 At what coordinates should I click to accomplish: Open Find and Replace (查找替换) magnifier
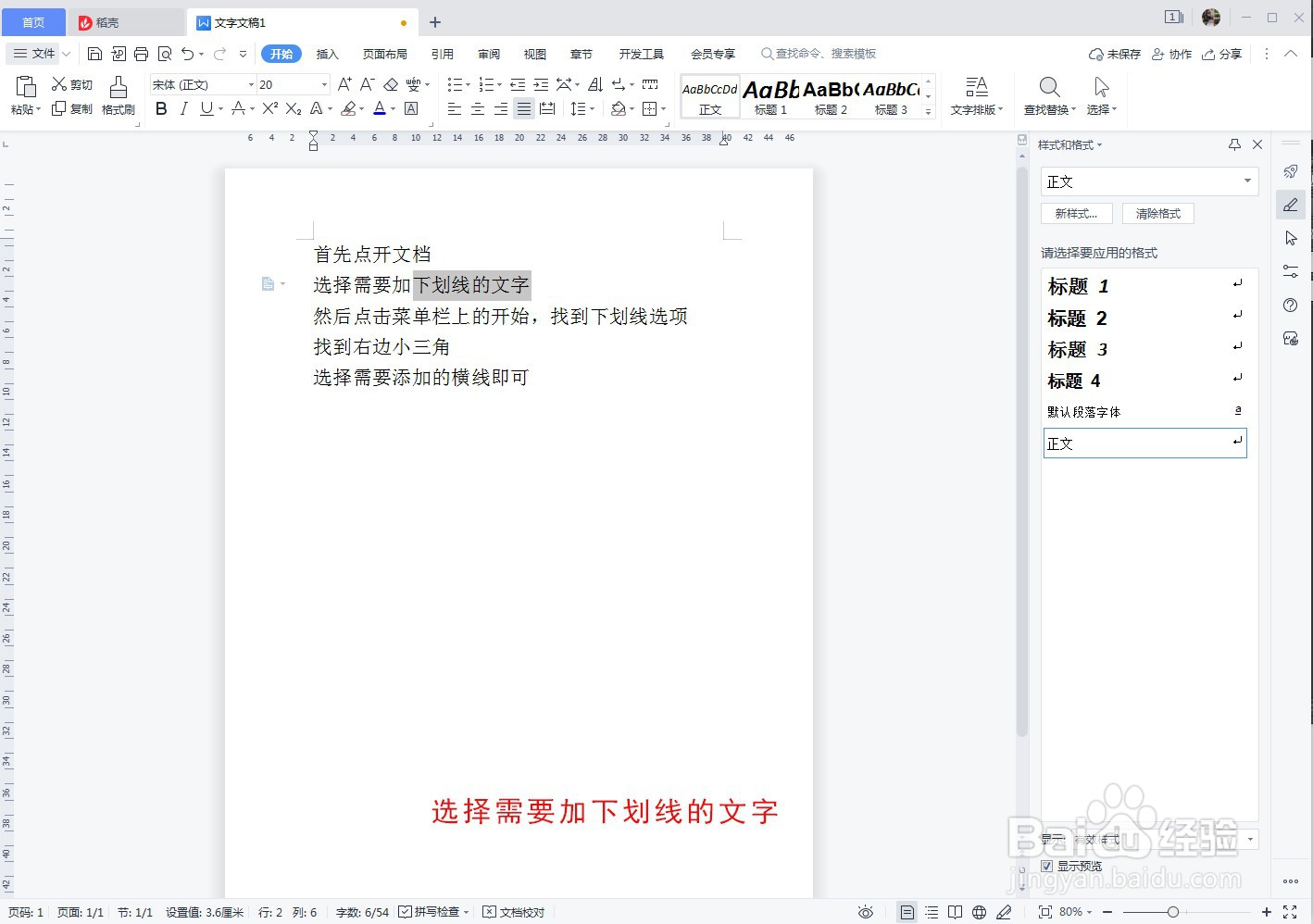[x=1049, y=87]
